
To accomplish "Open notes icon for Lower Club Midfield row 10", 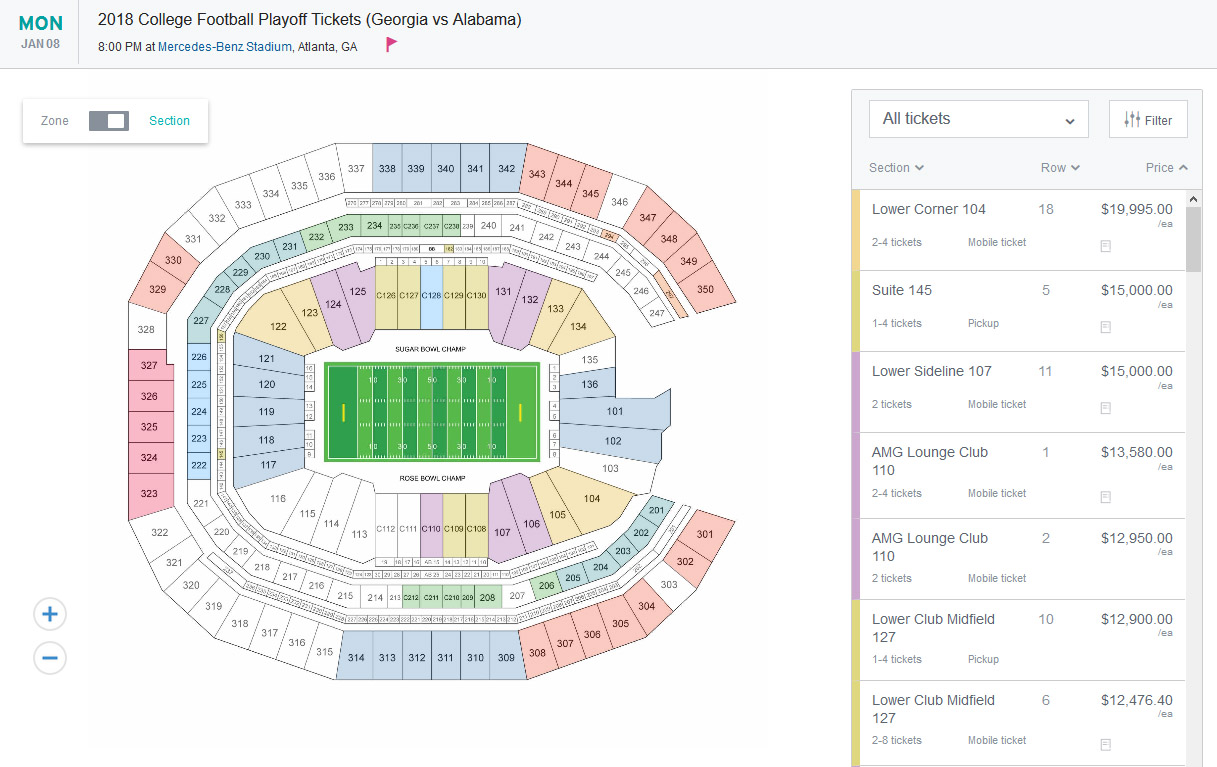I will [x=1106, y=662].
